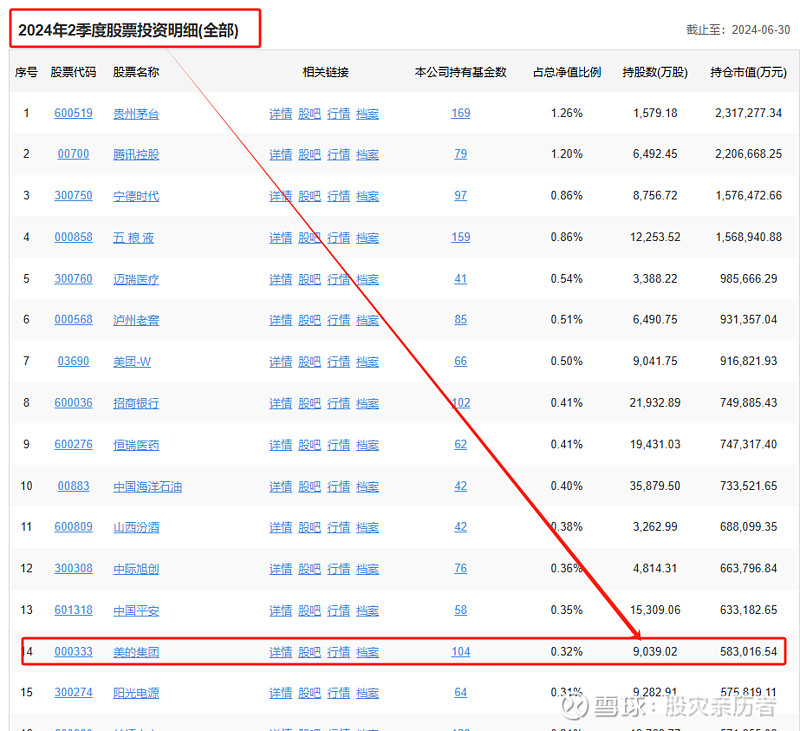
Task: Select 583,016.54 value in 美的集团 row
Action: (748, 652)
